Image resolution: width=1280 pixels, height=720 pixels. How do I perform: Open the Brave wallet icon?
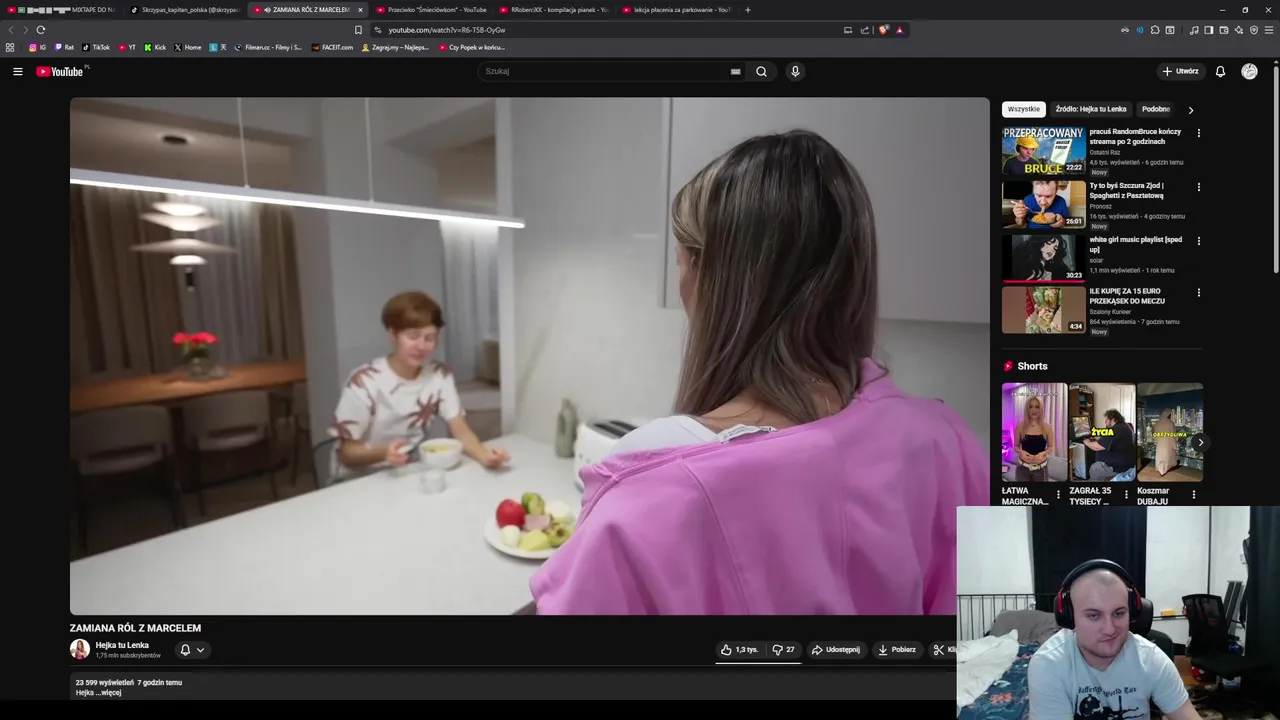coord(1223,30)
